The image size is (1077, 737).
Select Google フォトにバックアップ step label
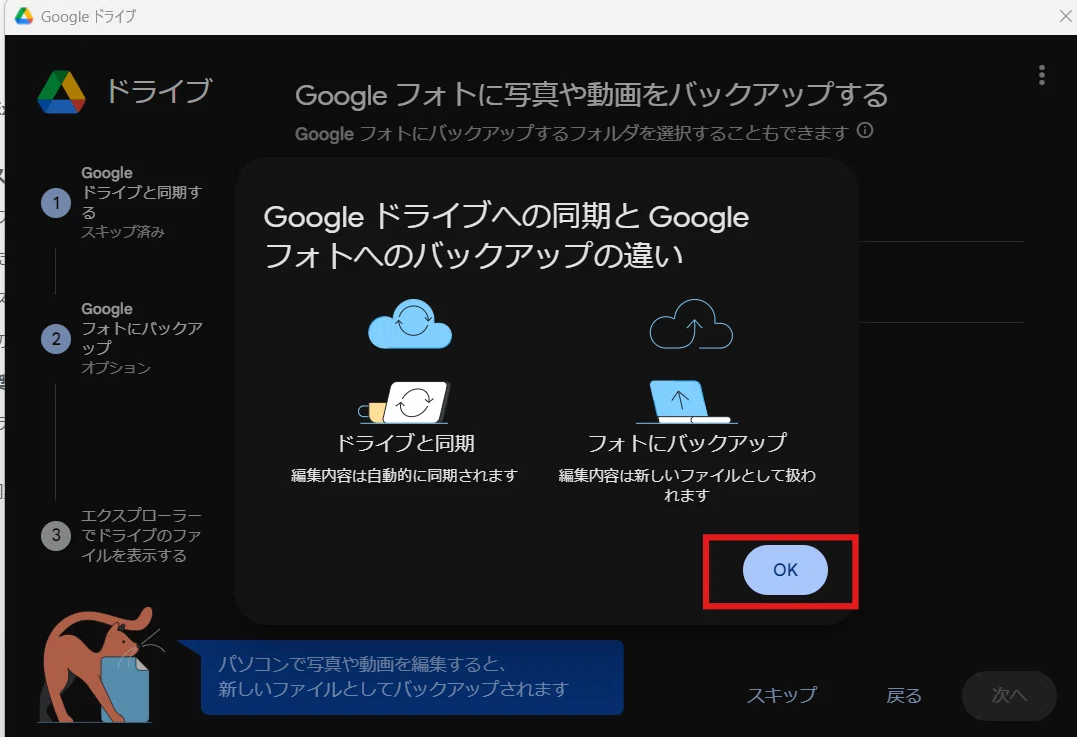[x=141, y=328]
